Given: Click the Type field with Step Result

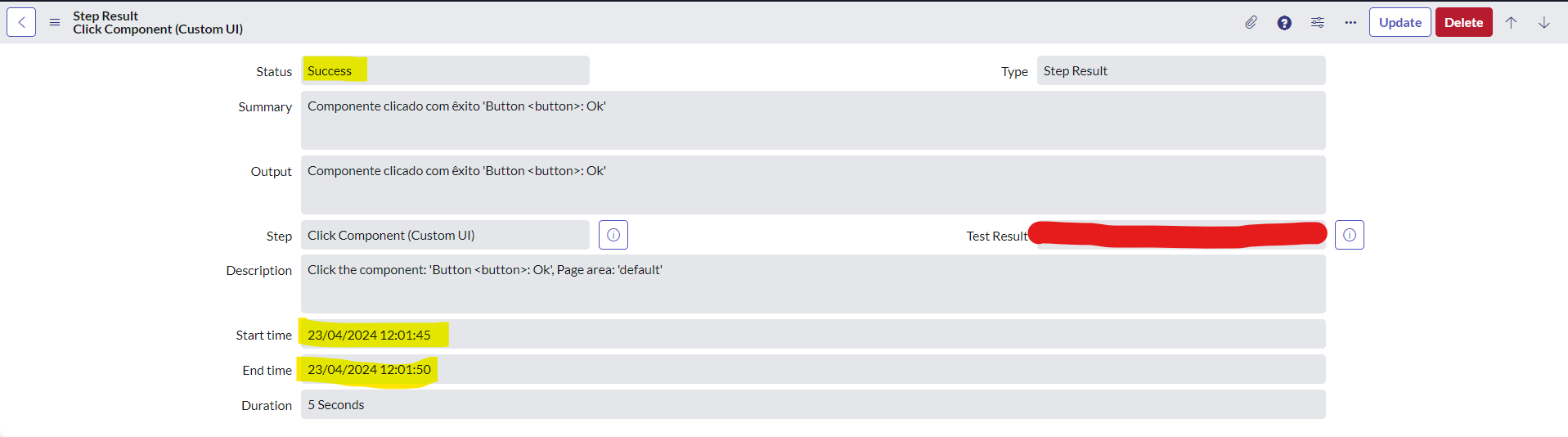Looking at the screenshot, I should [x=1181, y=70].
